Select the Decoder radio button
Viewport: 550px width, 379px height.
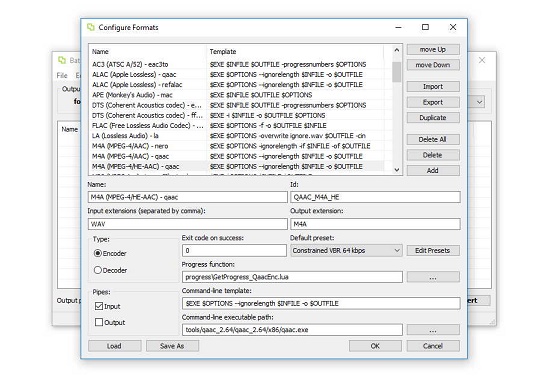[98, 270]
